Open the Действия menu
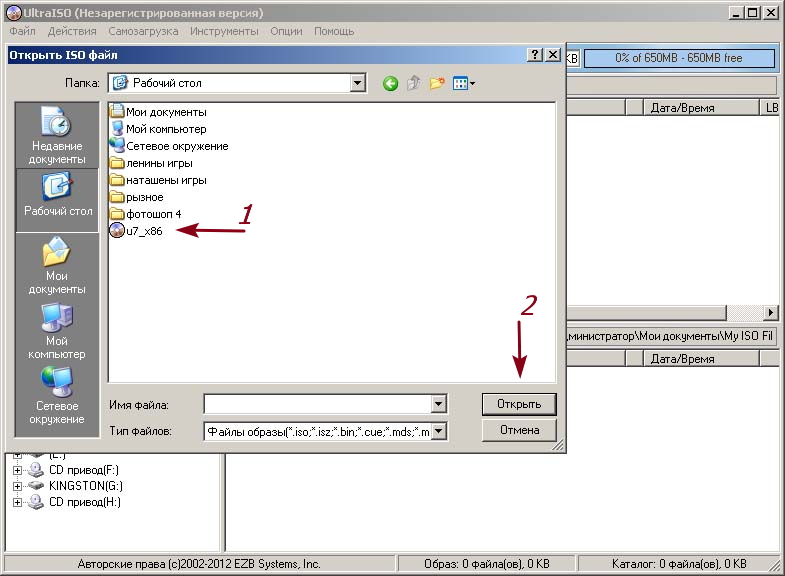785x576 pixels. tap(72, 31)
